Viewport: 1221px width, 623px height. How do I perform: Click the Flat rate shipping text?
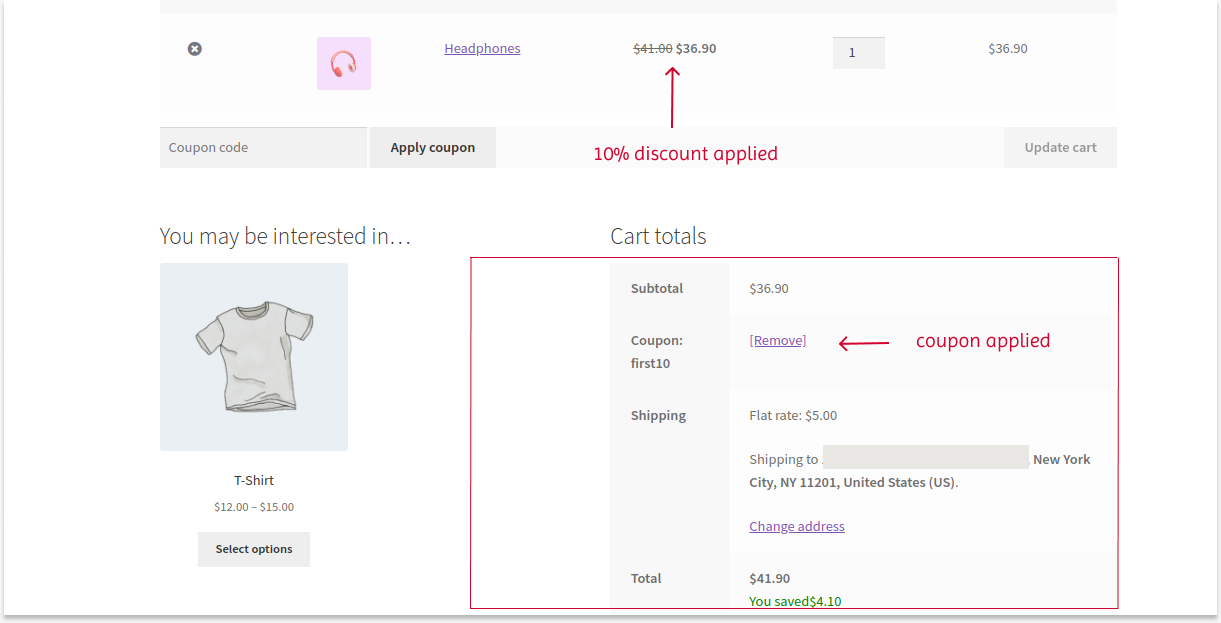click(794, 415)
